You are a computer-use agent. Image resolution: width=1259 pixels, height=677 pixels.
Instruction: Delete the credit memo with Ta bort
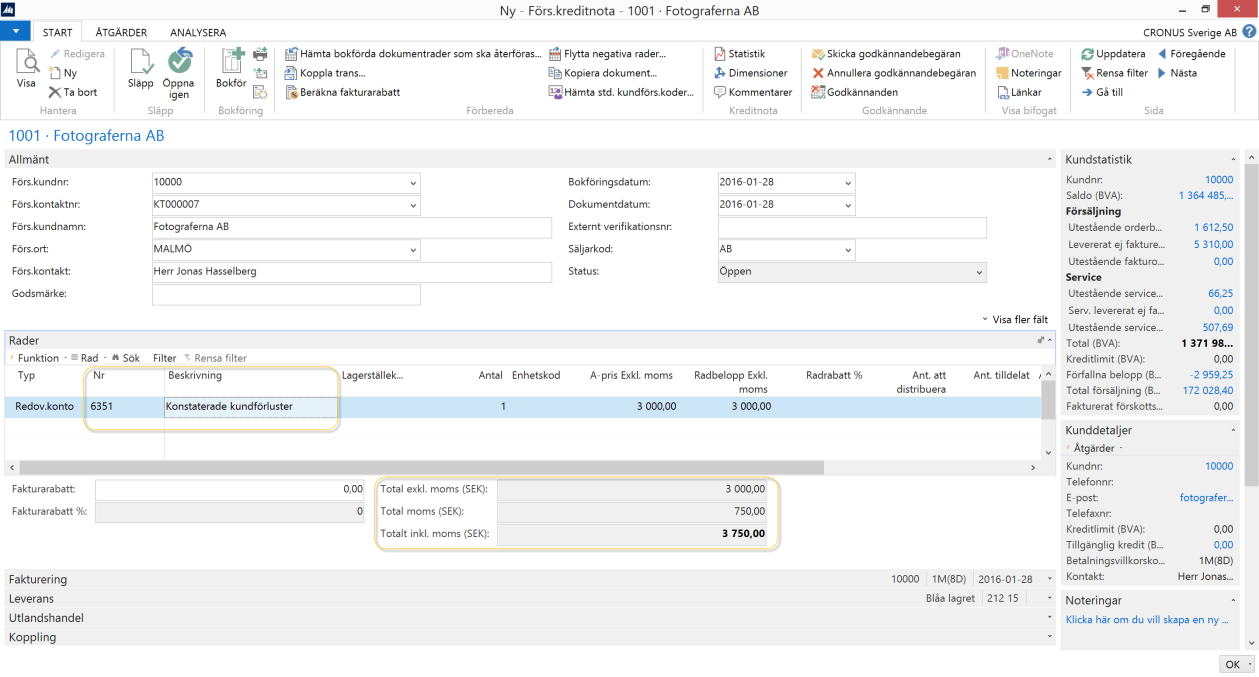point(73,92)
